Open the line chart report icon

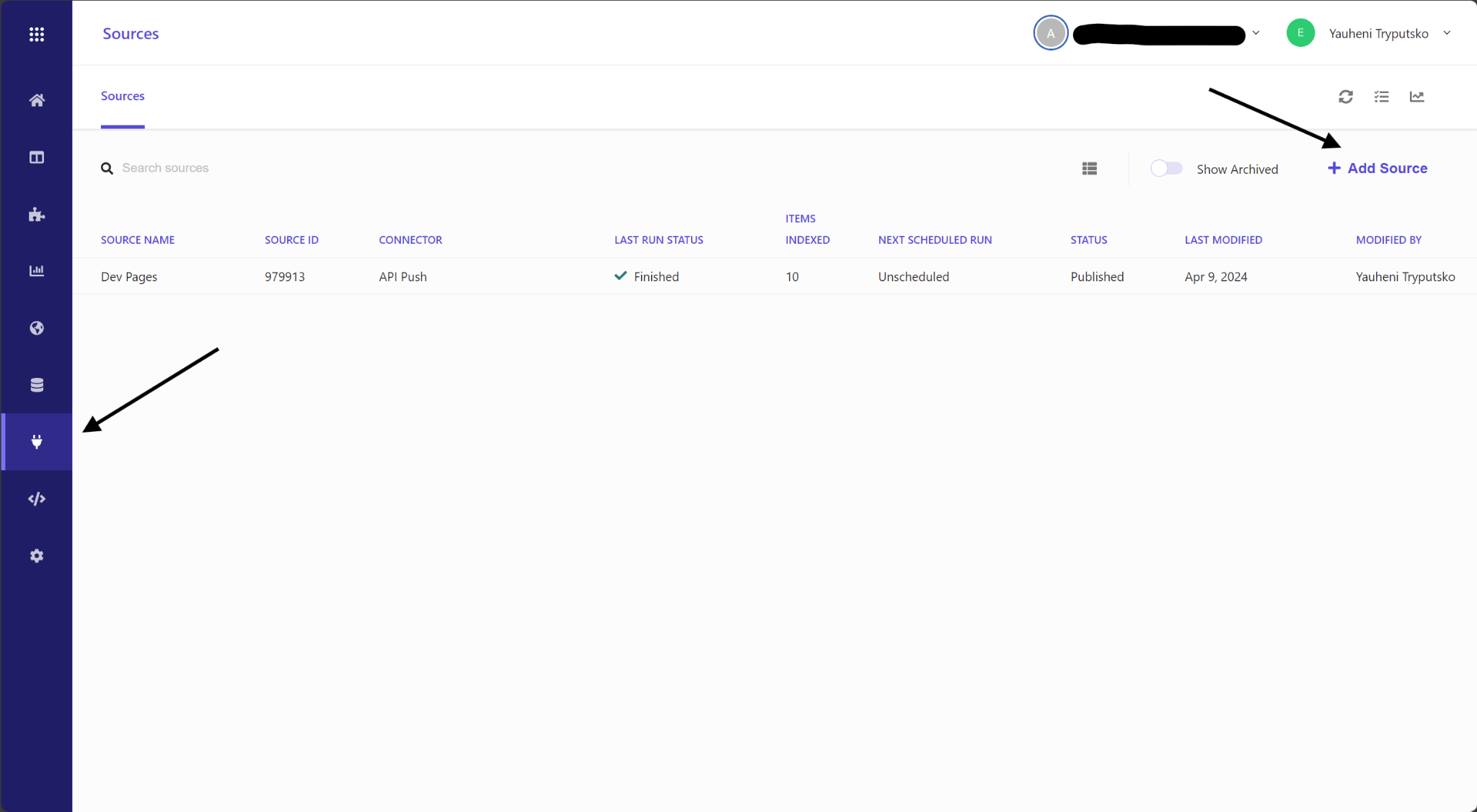(1417, 97)
